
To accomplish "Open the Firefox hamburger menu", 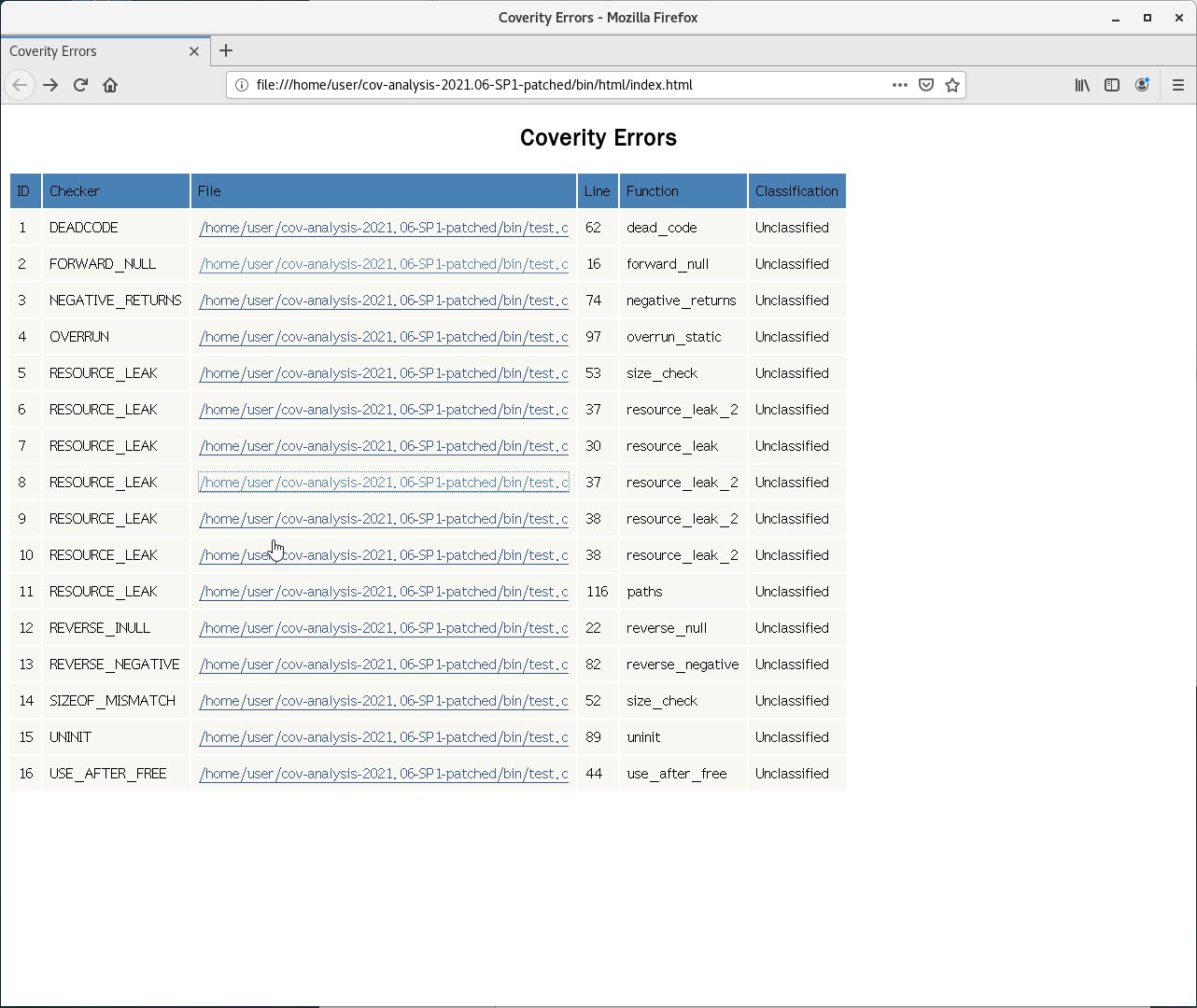I will pyautogui.click(x=1177, y=85).
